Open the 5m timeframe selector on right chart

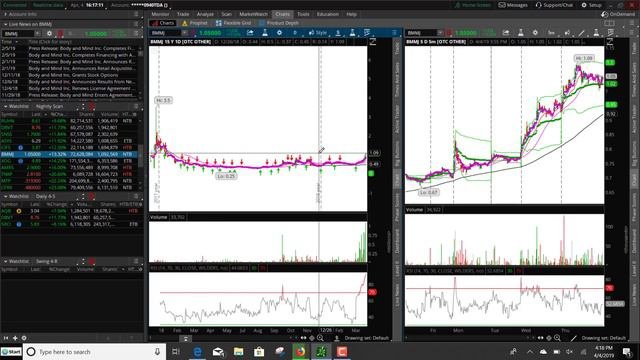[x=551, y=33]
